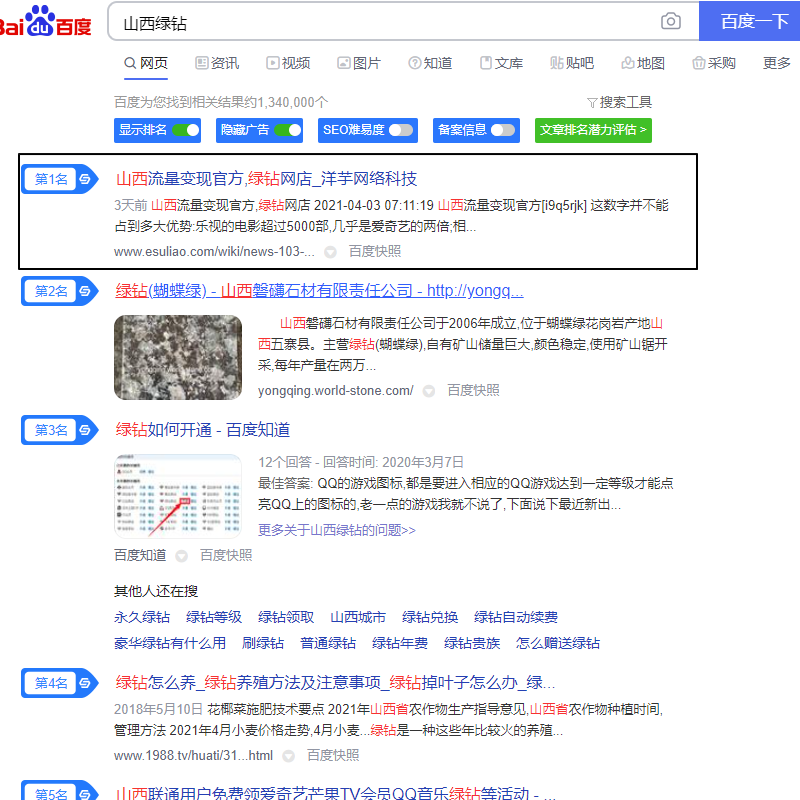The width and height of the screenshot is (800, 800).
Task: Enable the 备案信息 switch
Action: point(503,130)
